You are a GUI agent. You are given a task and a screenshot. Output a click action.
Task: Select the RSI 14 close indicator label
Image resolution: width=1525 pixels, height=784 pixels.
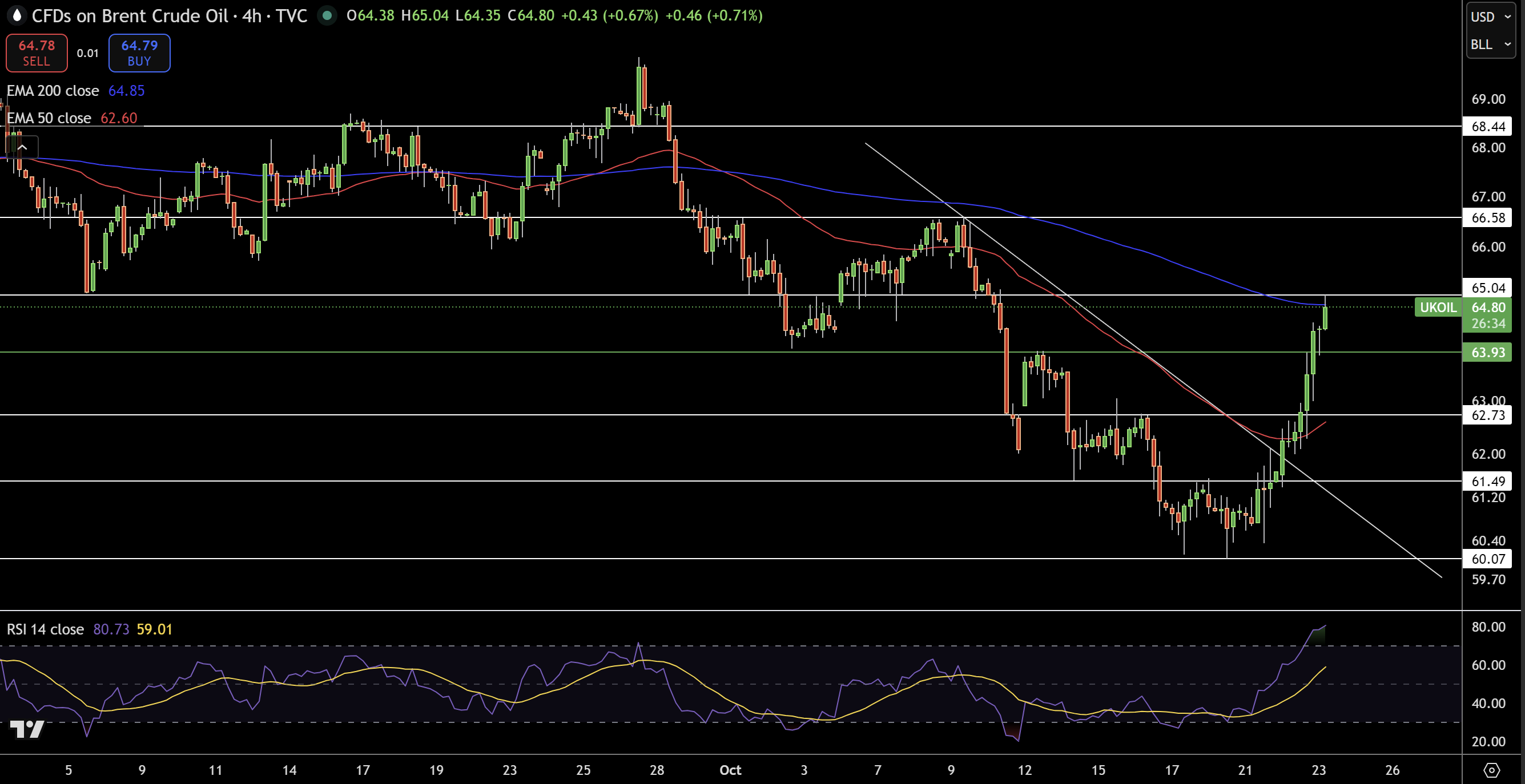coord(46,629)
